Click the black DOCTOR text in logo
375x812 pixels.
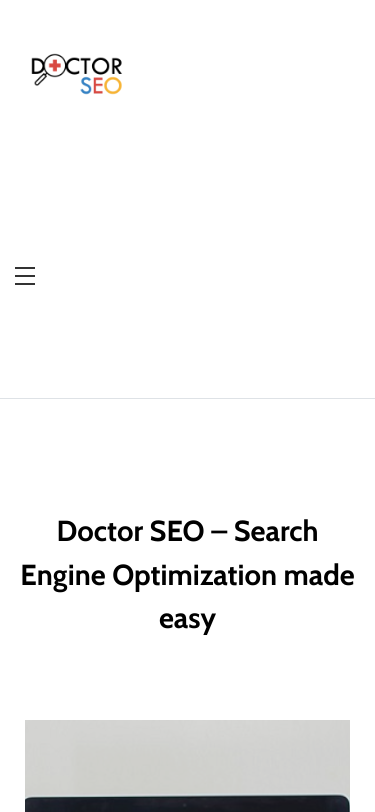(x=77, y=66)
